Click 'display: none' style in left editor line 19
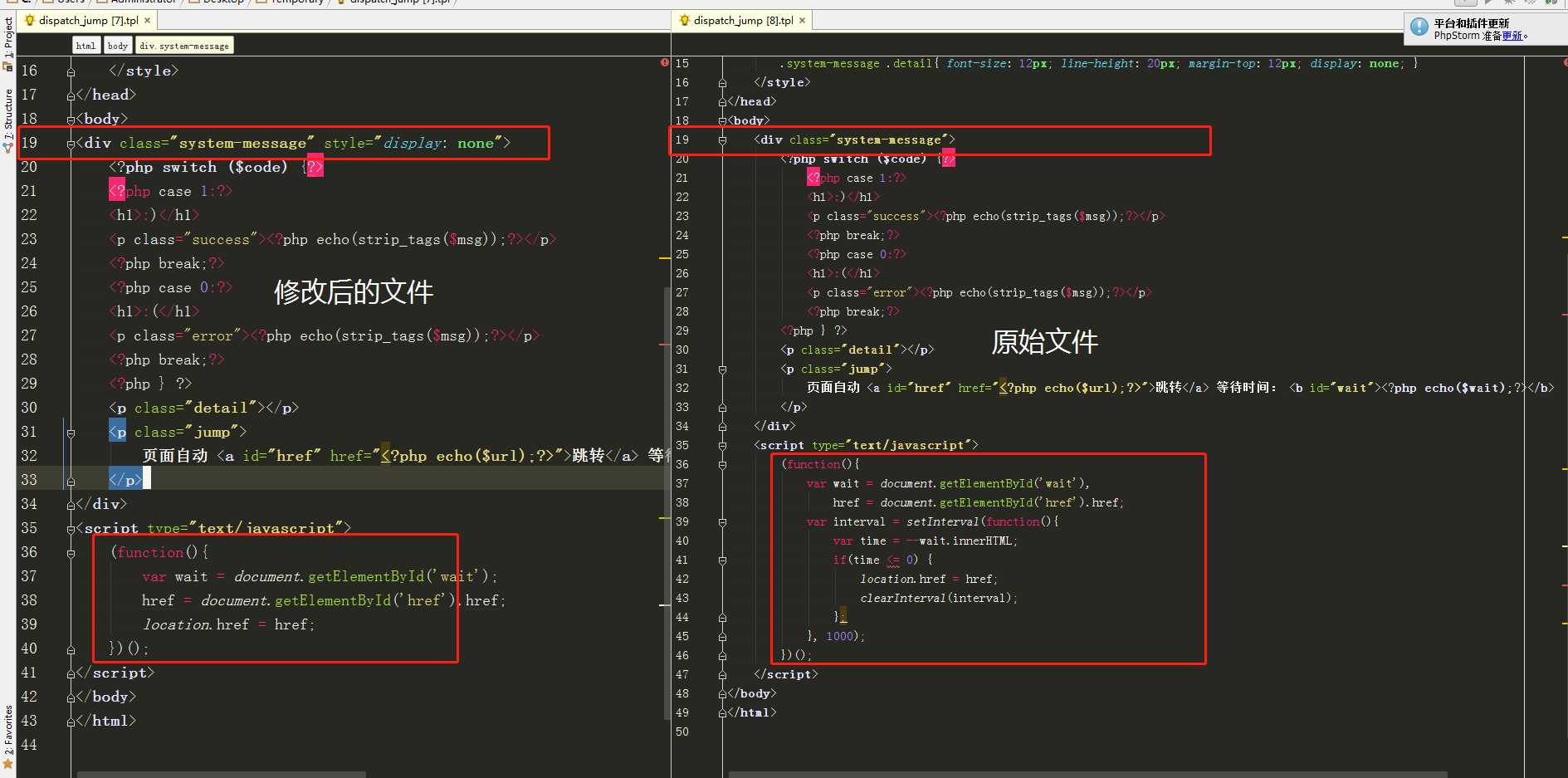Image resolution: width=1568 pixels, height=778 pixels. [438, 144]
